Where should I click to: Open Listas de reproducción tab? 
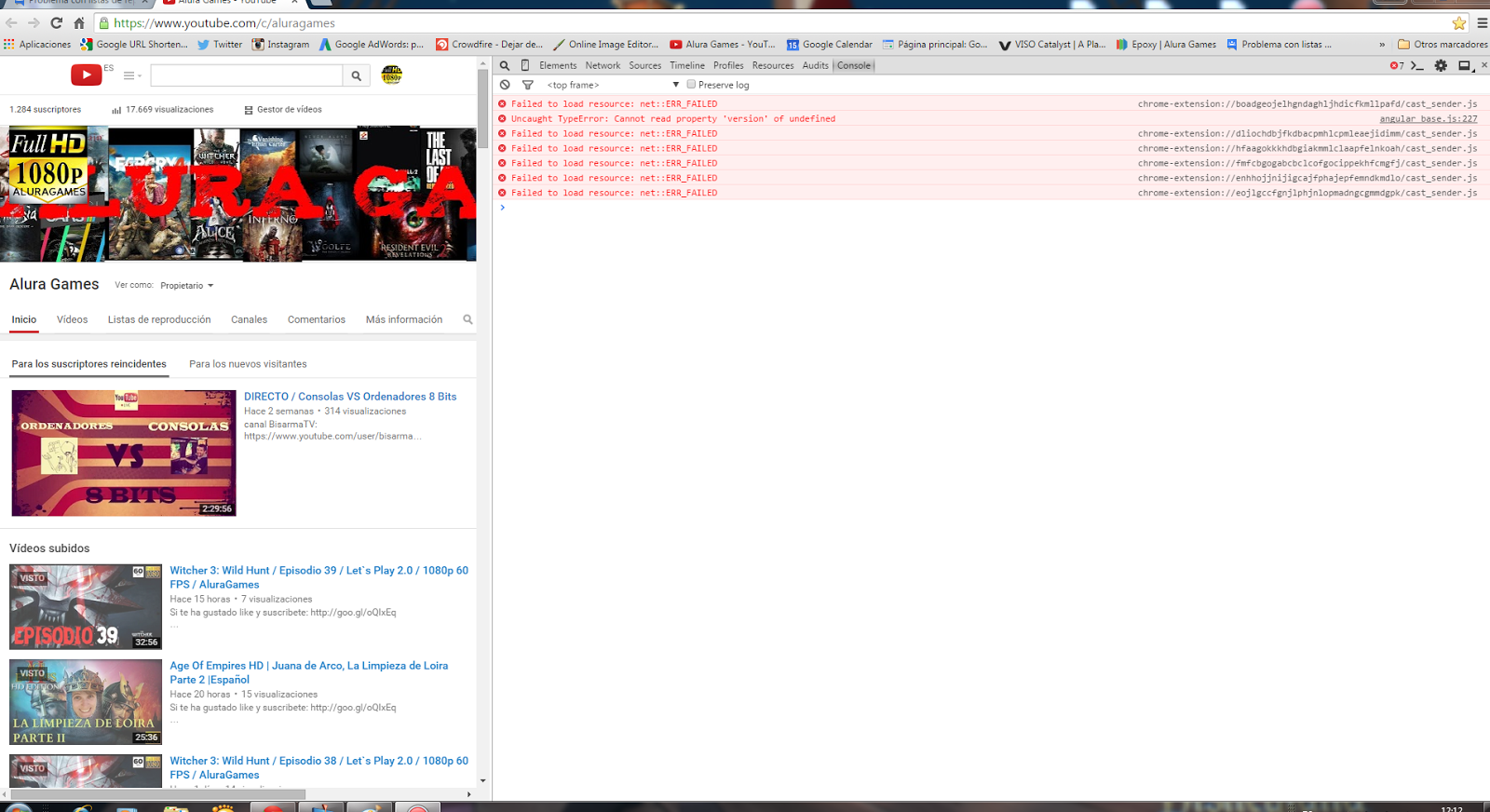point(159,319)
